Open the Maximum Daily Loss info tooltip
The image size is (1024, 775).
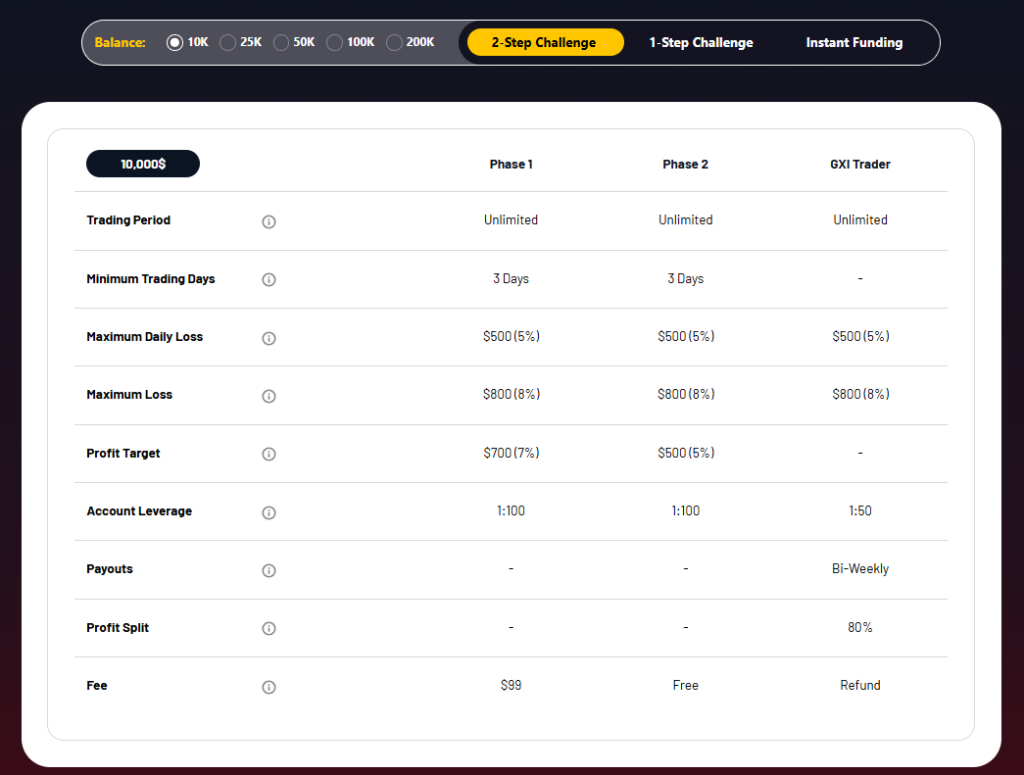(268, 338)
